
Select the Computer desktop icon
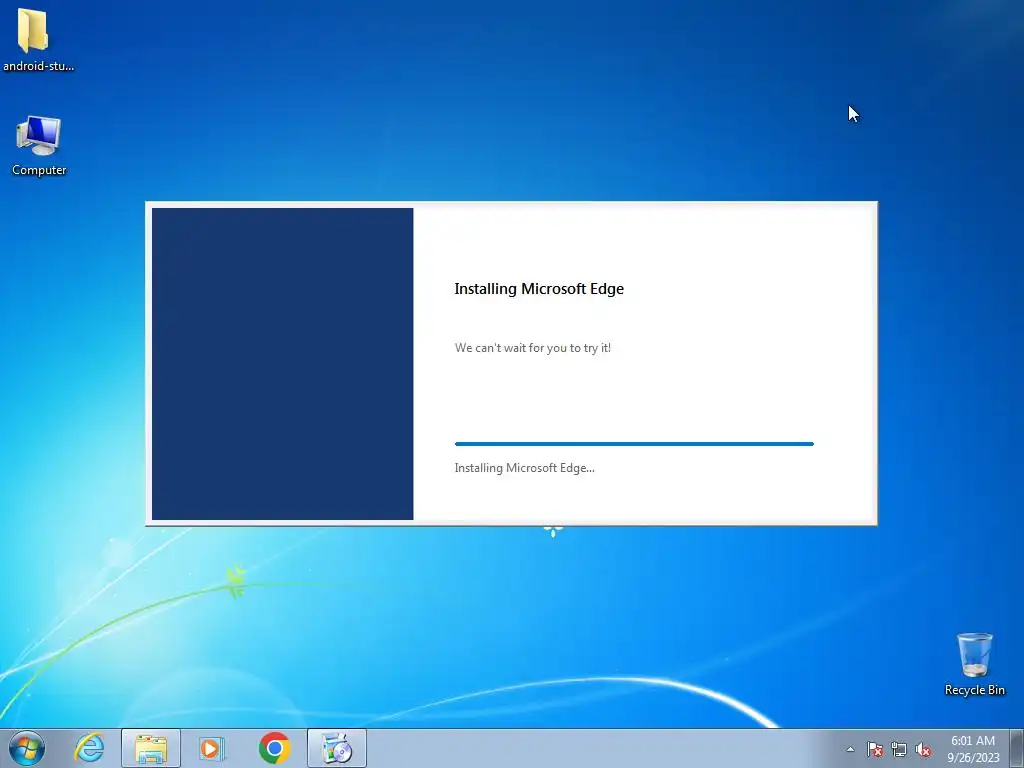coord(39,146)
